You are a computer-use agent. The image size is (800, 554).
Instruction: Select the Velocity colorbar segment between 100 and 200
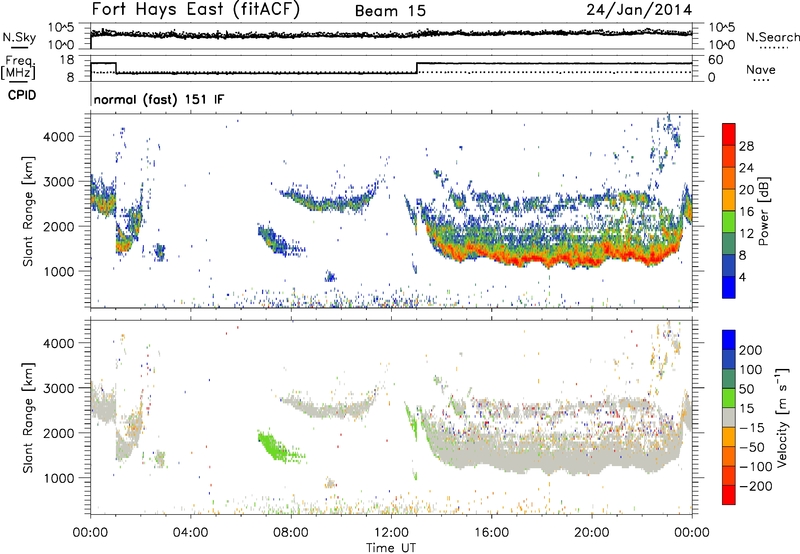(x=729, y=359)
